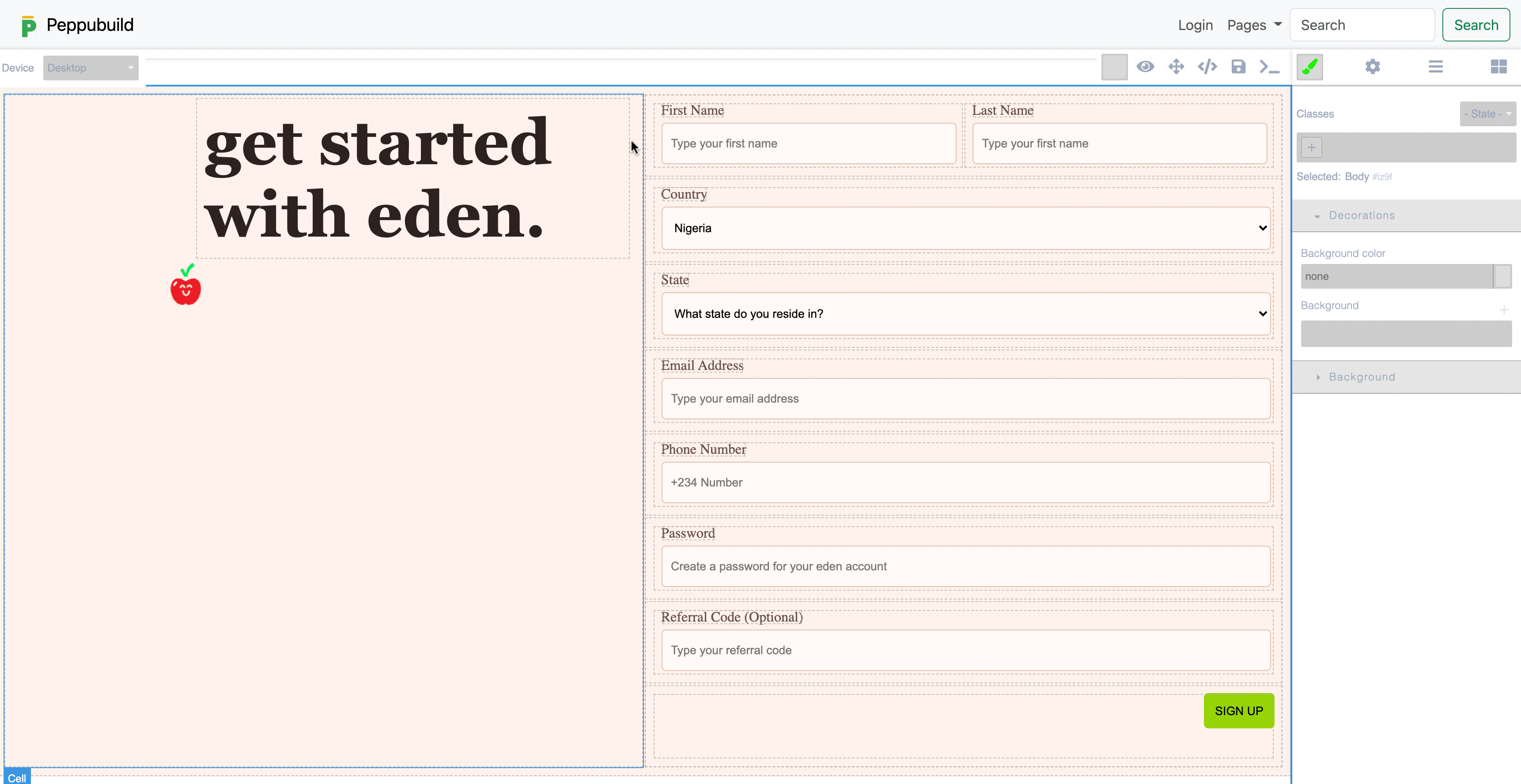Viewport: 1521px width, 784px height.
Task: Click the save floppy disk icon
Action: coord(1238,67)
